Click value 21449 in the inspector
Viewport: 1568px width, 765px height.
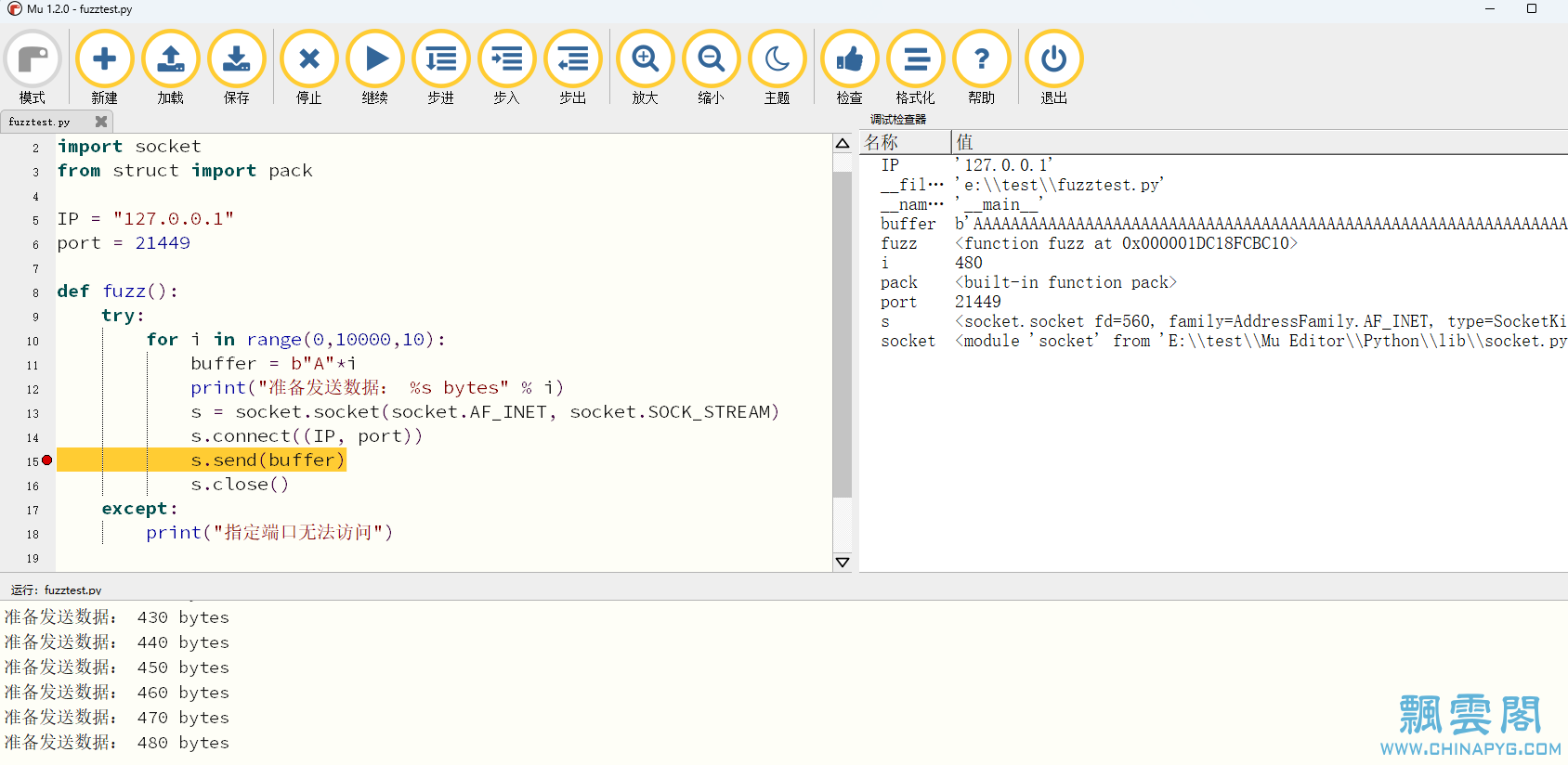coord(978,302)
